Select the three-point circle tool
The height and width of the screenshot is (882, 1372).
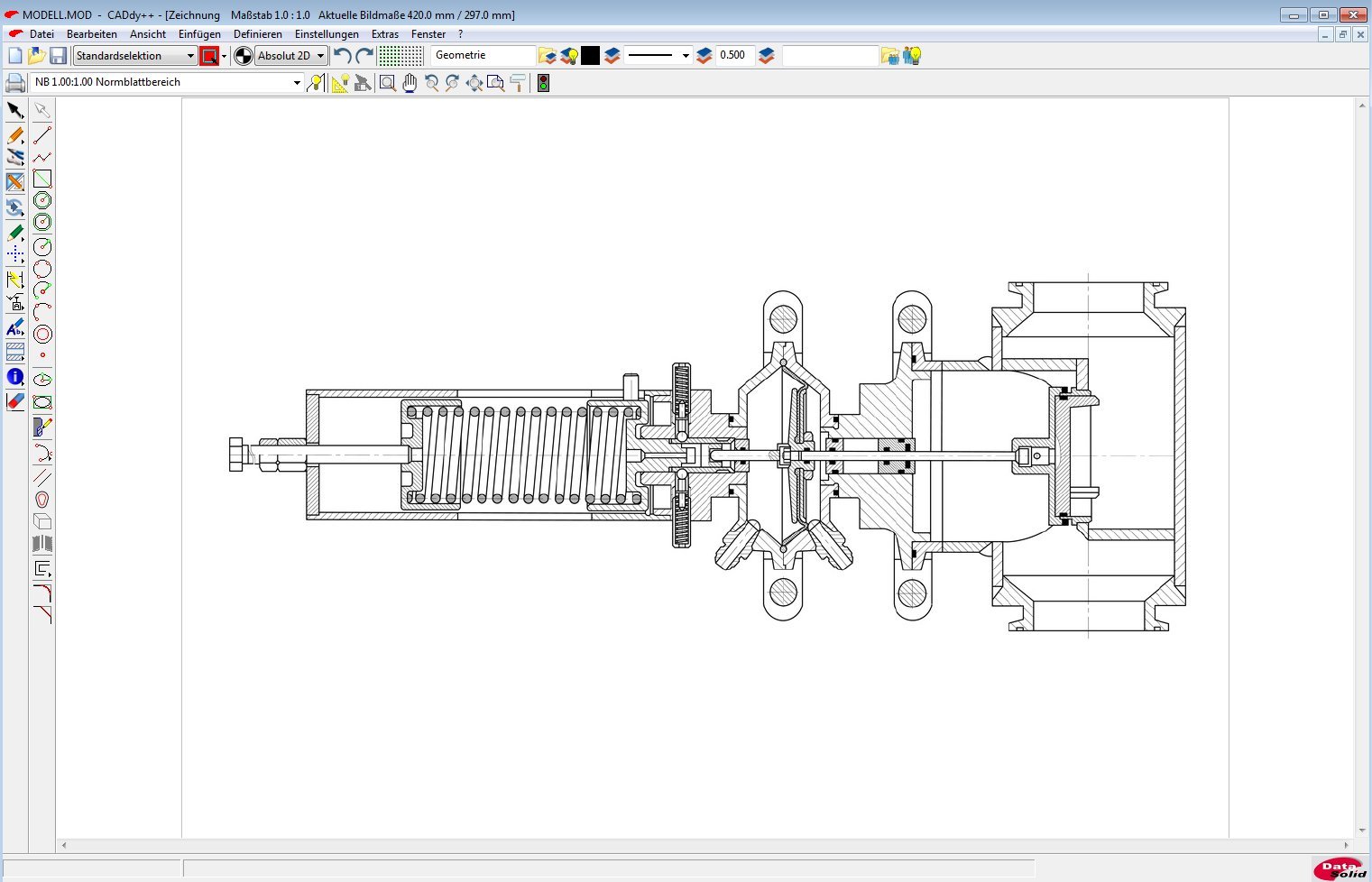pos(42,269)
